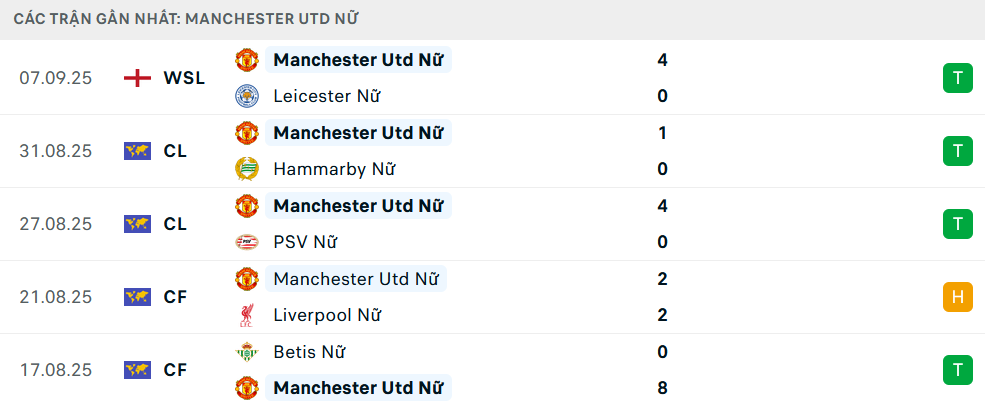Open the orange H draw result badge
Image resolution: width=985 pixels, height=403 pixels.
click(957, 297)
